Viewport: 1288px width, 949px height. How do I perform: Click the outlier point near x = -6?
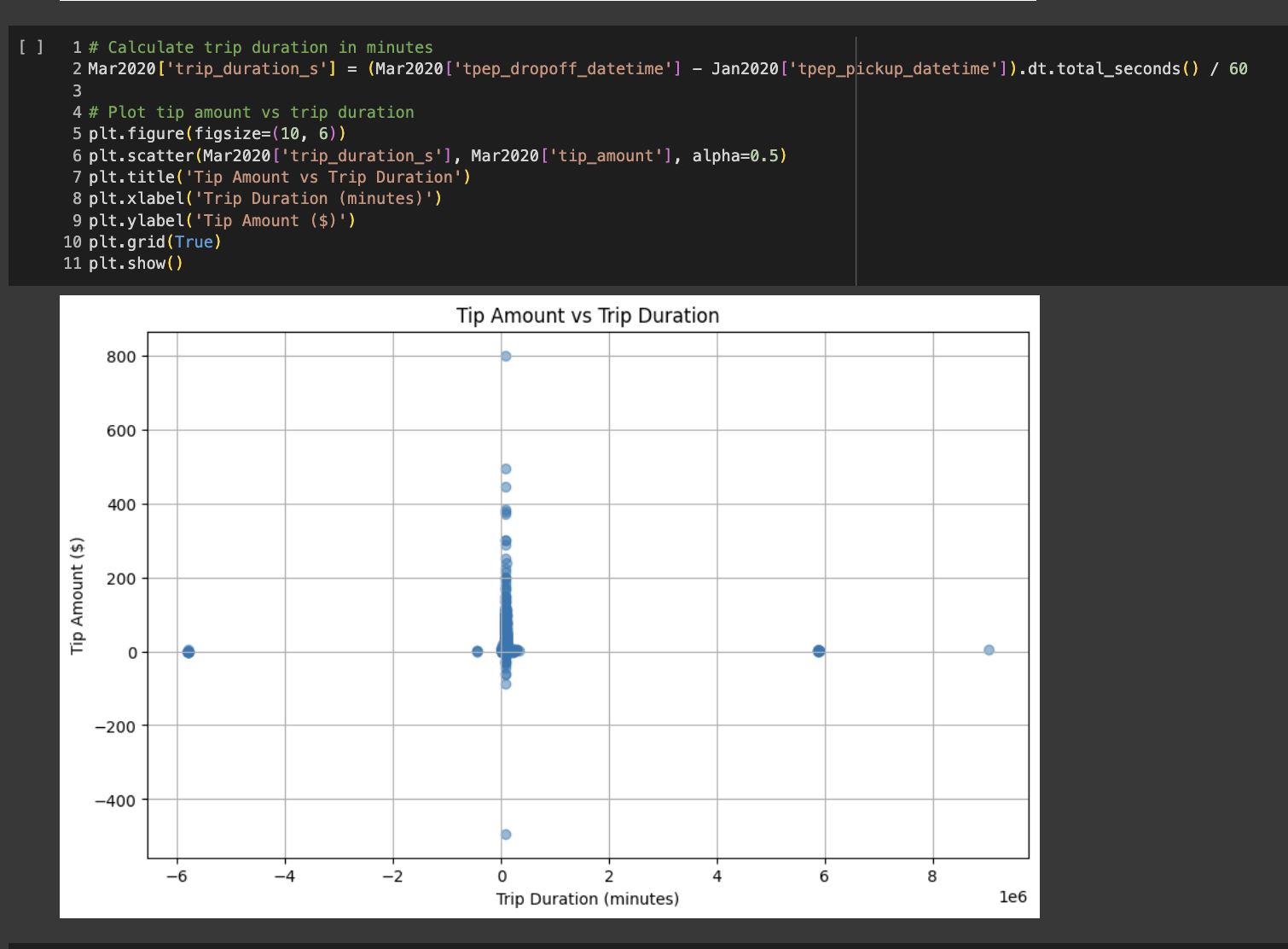coord(189,652)
